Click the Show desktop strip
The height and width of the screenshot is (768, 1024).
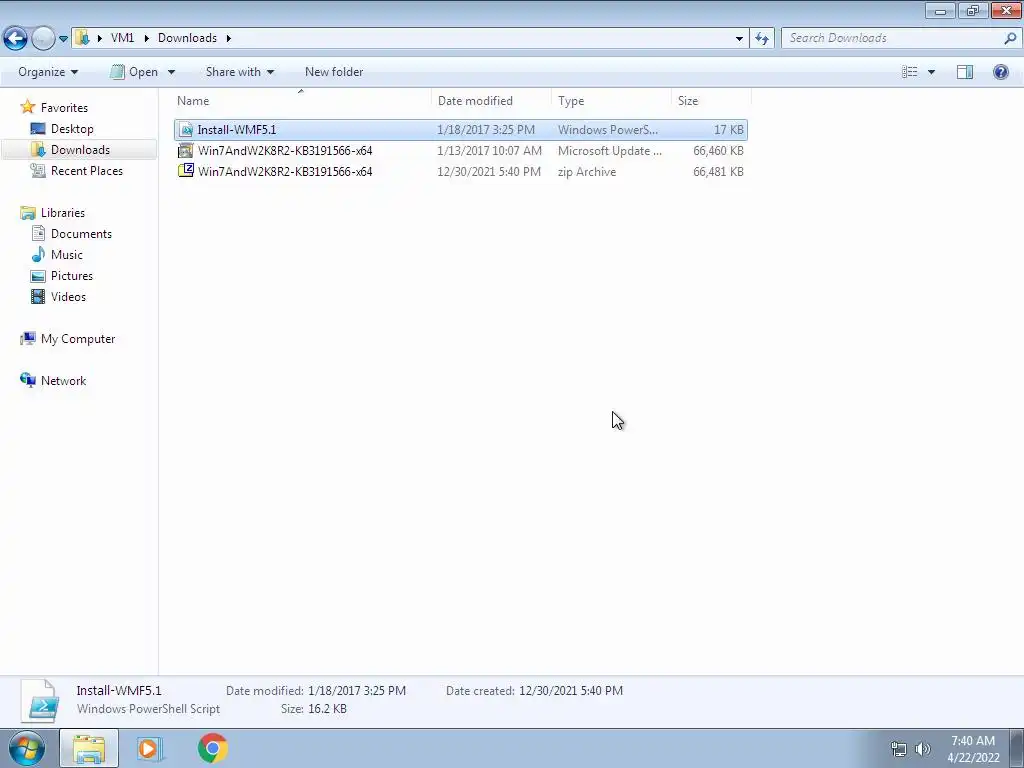coord(1017,748)
